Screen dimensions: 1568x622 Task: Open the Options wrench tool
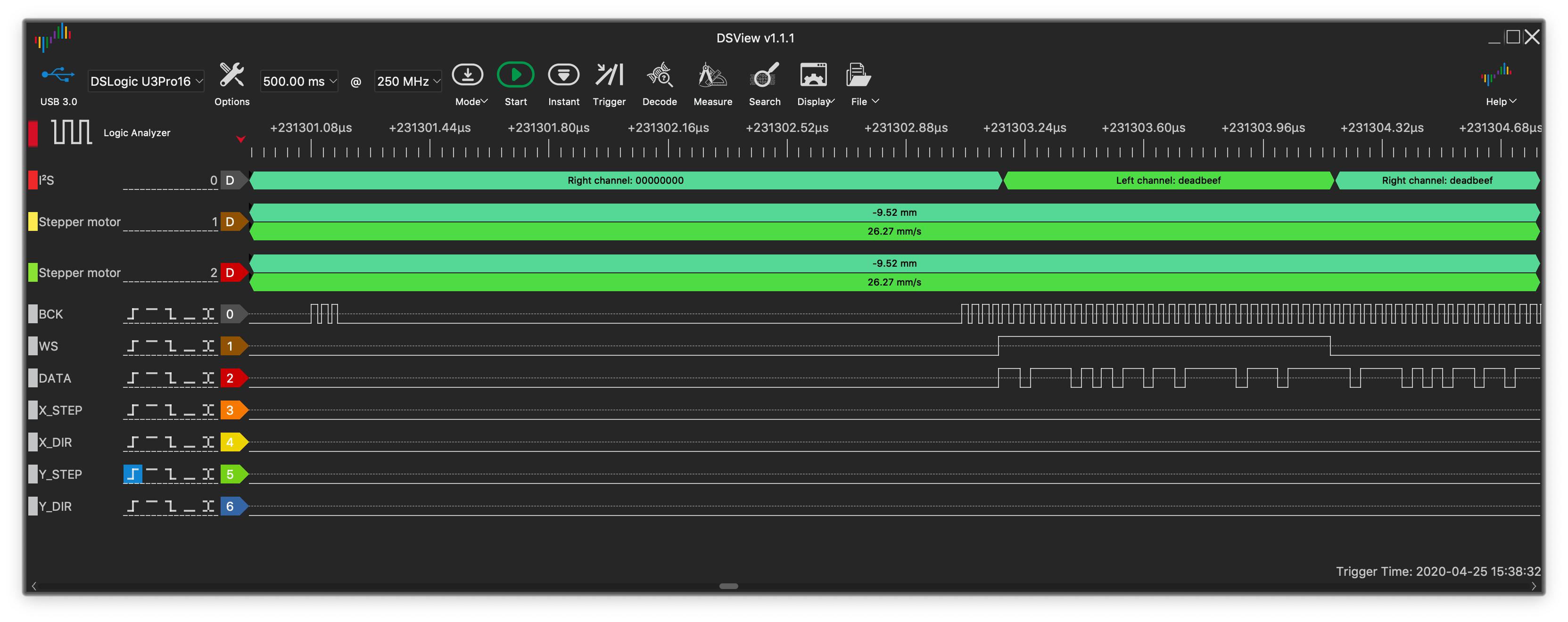(x=231, y=76)
